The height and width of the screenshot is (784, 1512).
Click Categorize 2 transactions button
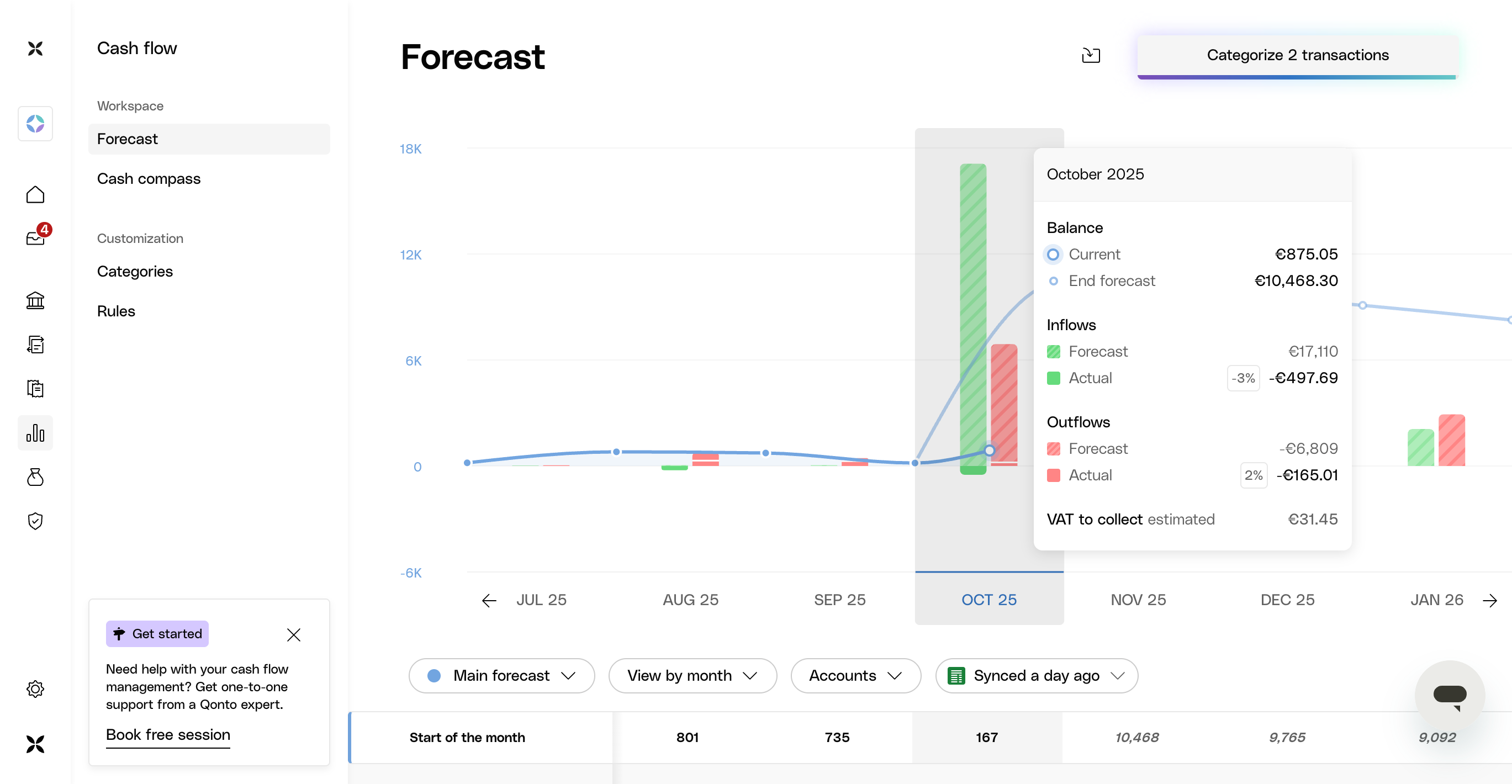[1297, 55]
